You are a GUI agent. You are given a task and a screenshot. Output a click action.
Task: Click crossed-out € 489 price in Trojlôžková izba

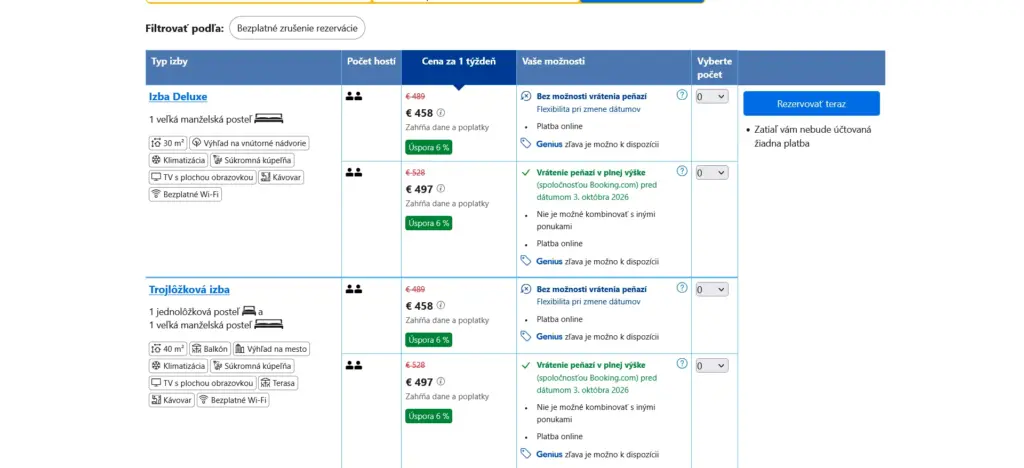click(x=415, y=289)
